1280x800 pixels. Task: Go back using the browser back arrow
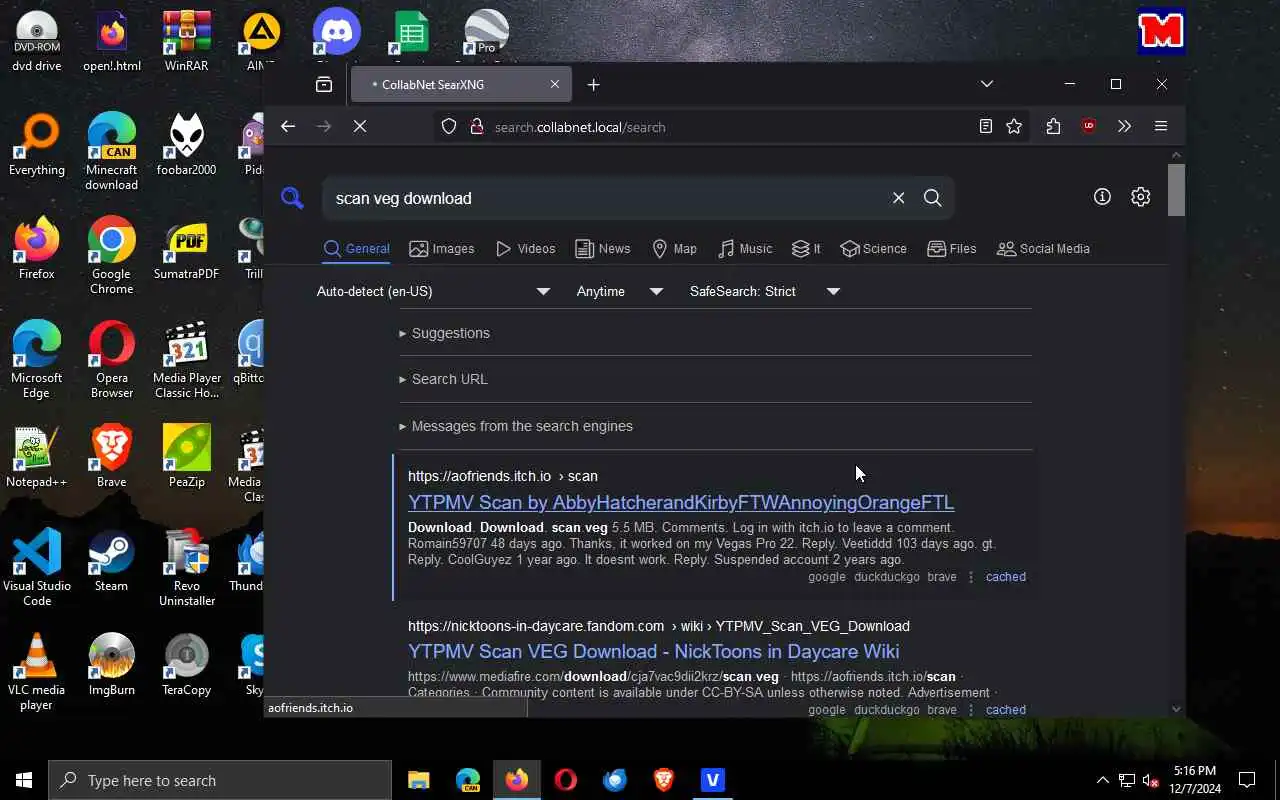coord(288,126)
